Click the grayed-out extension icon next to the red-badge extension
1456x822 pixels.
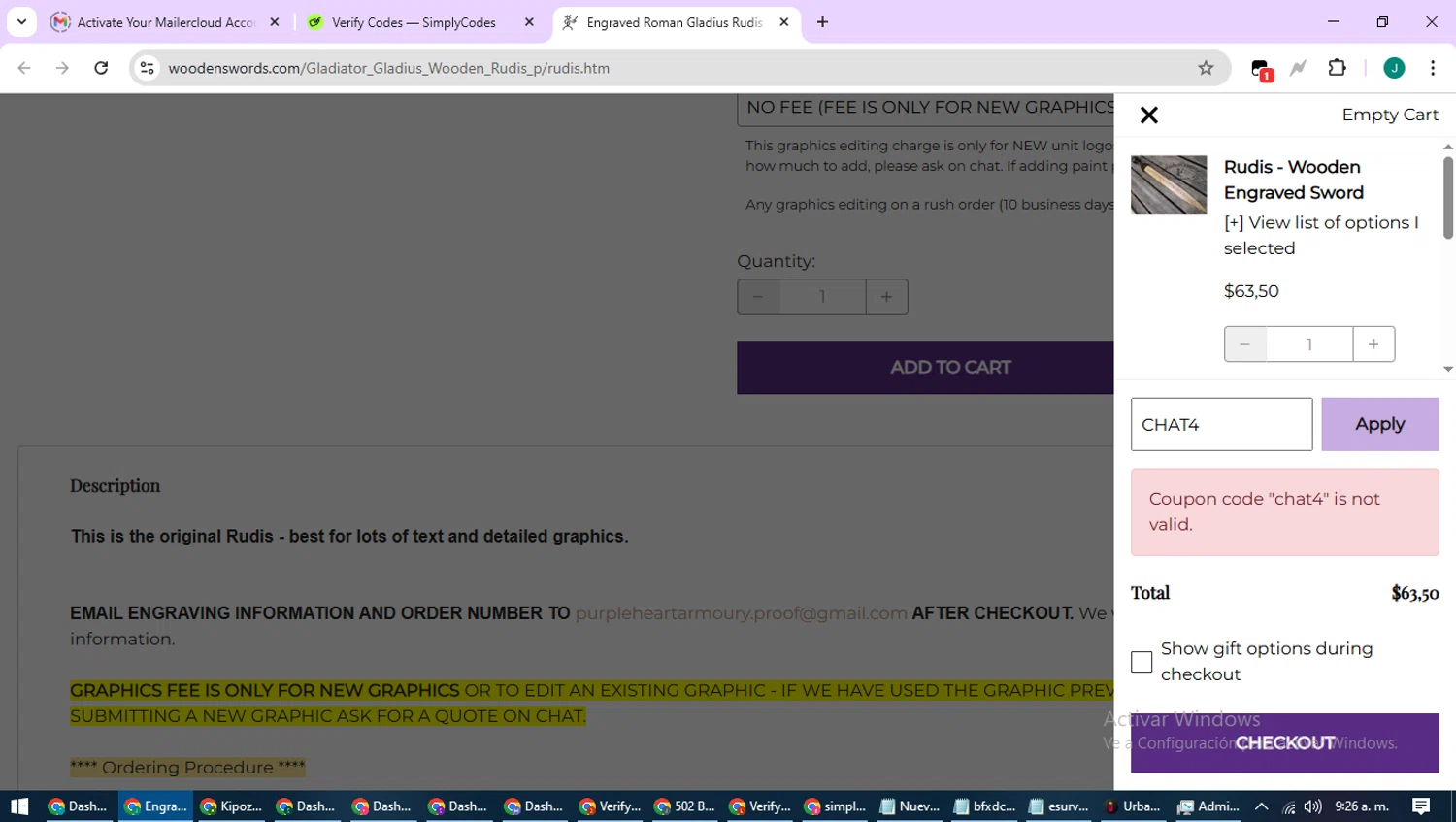tap(1298, 68)
